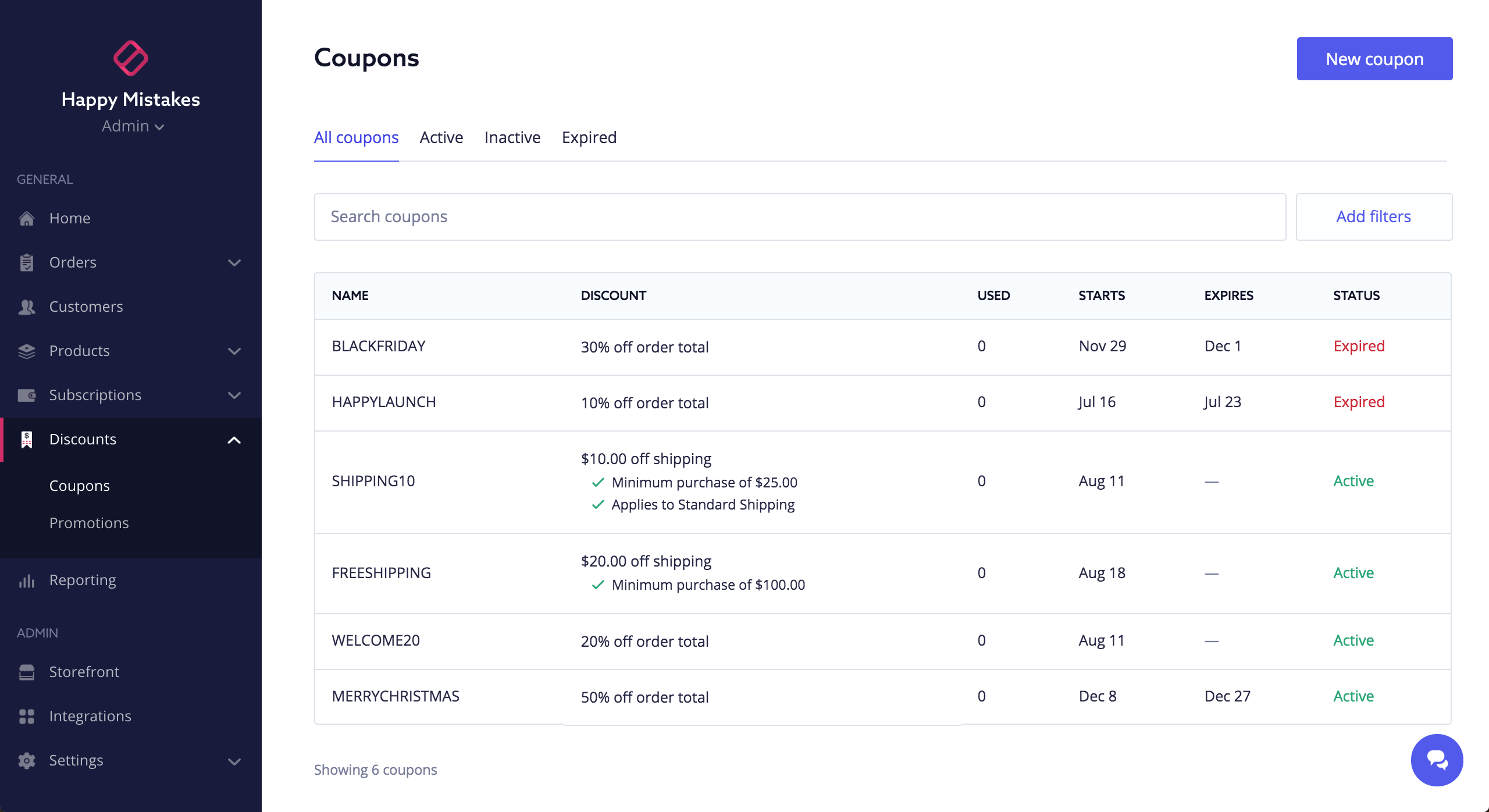Switch to the Expired coupons tab
This screenshot has width=1489, height=812.
(x=589, y=137)
